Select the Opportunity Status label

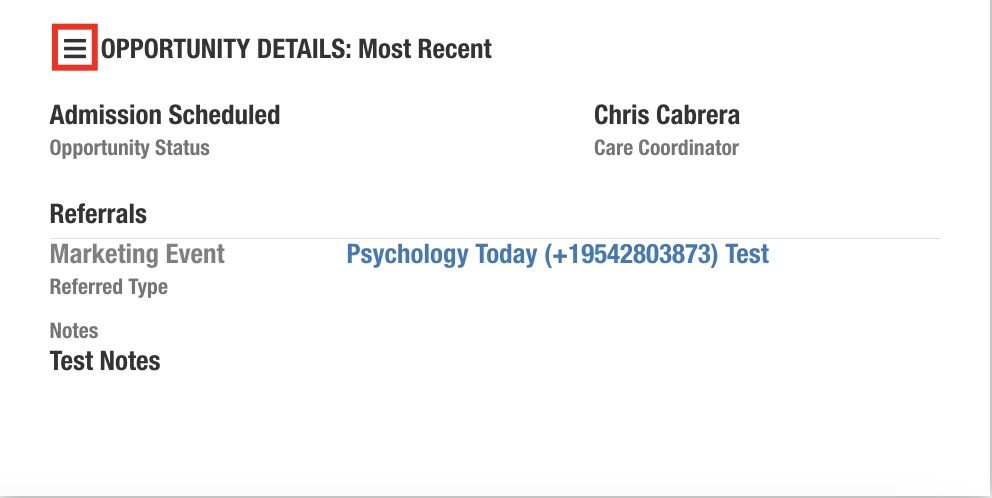[x=130, y=148]
